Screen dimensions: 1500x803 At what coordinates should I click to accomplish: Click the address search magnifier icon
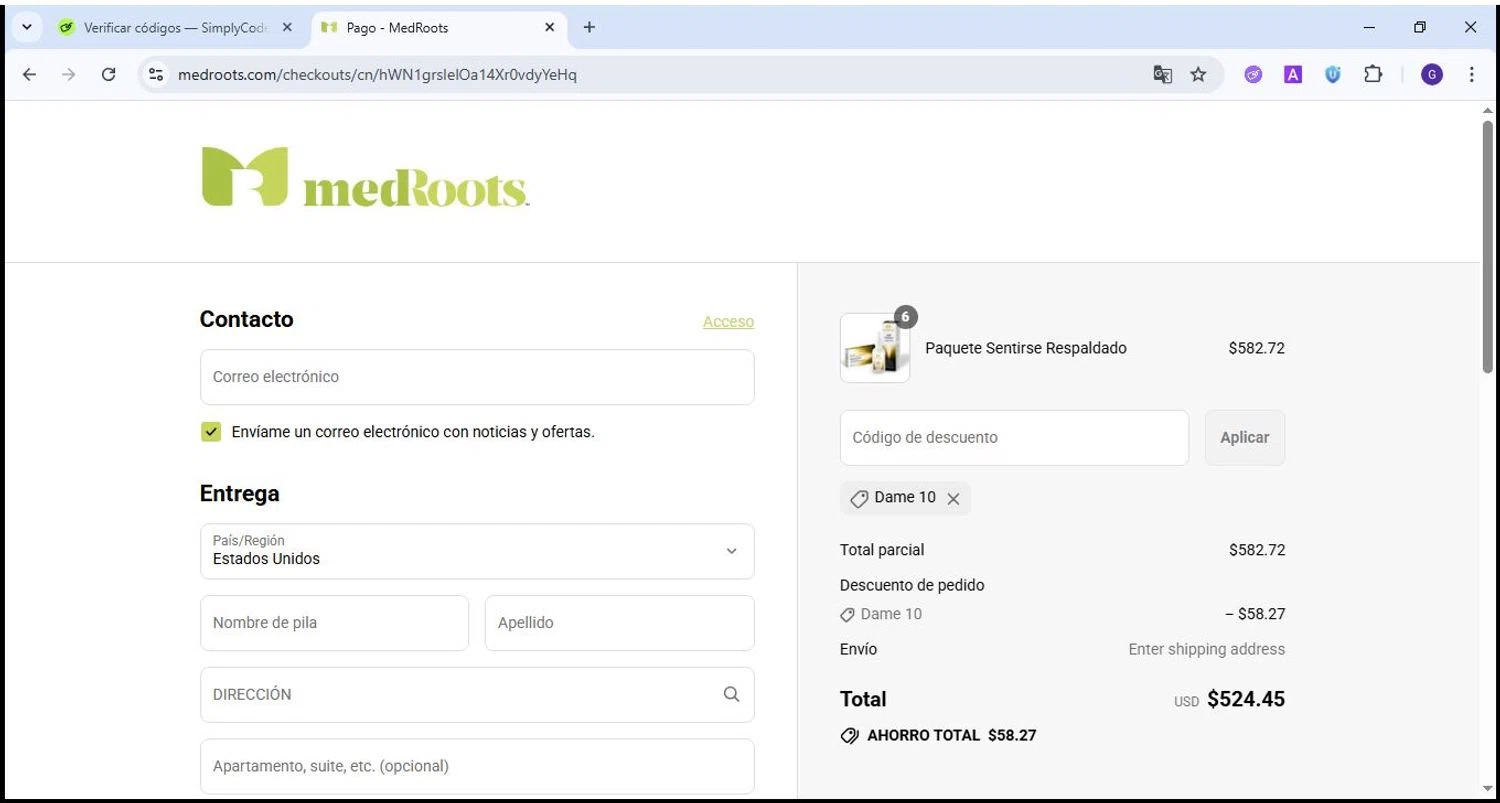point(731,694)
